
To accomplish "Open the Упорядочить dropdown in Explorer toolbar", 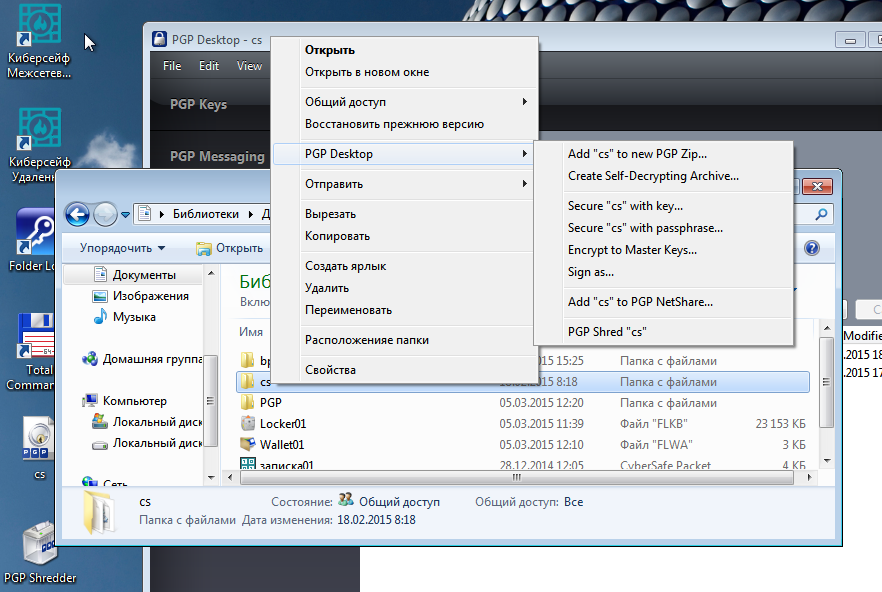I will (x=122, y=248).
